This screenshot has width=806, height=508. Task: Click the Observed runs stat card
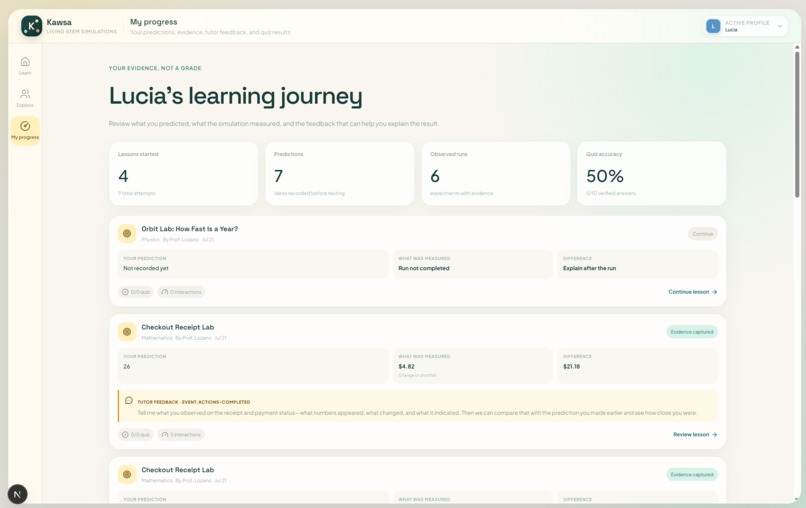coord(496,174)
